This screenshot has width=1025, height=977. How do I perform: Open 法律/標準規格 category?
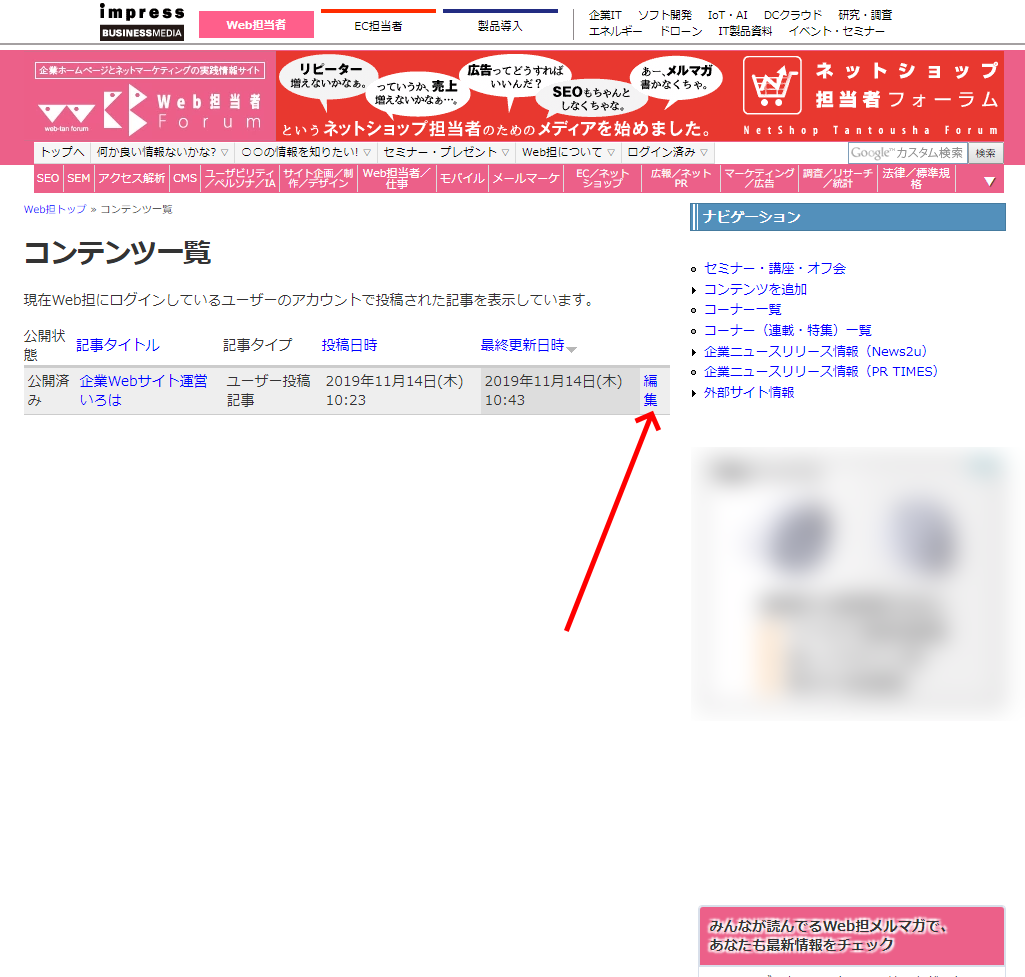click(916, 178)
